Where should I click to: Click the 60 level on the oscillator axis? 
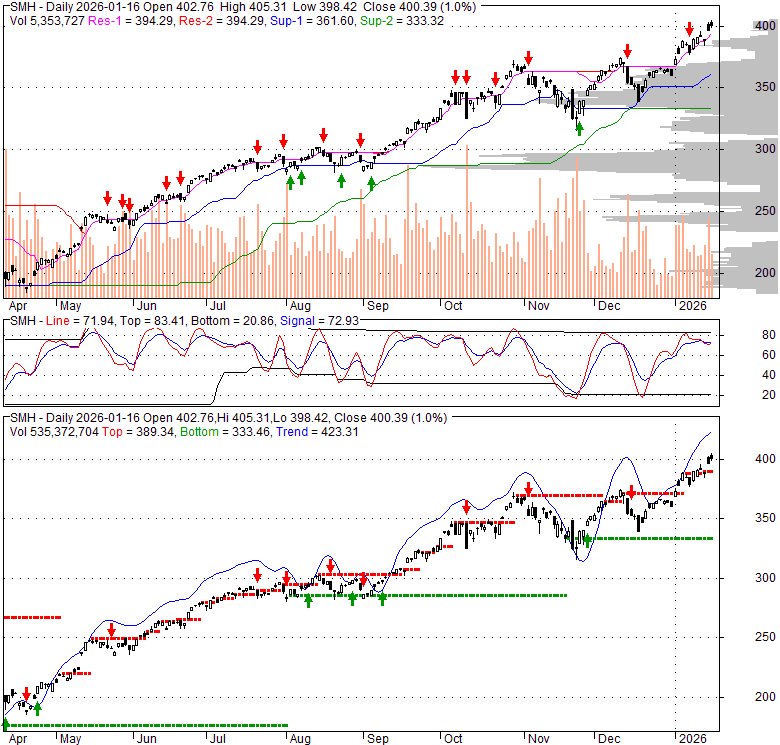[769, 355]
